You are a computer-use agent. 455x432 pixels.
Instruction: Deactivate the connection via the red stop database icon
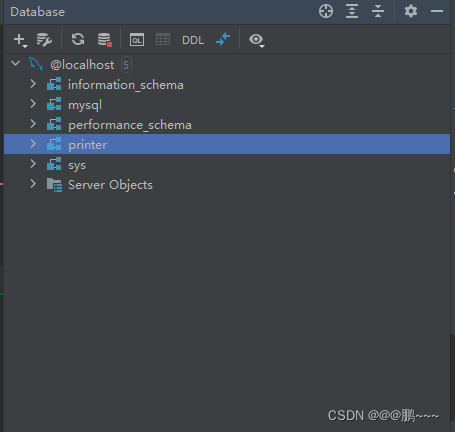(104, 40)
